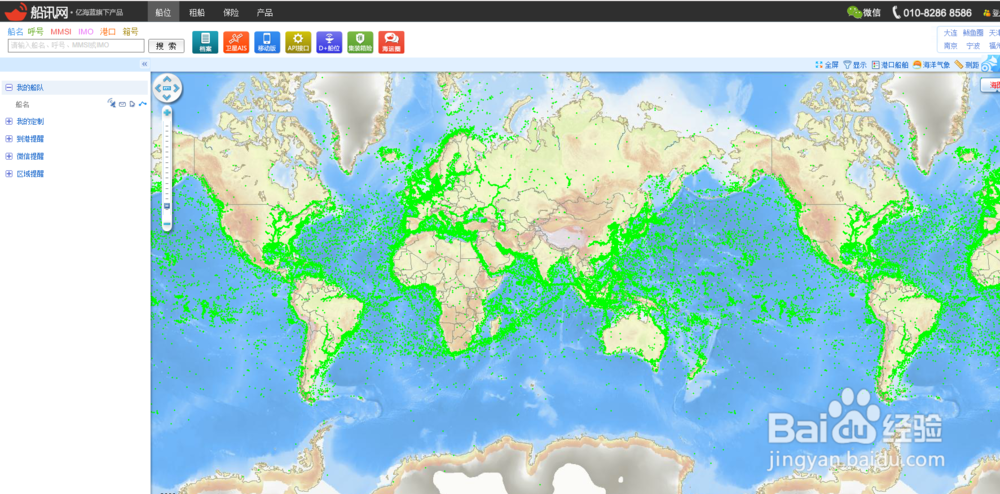
Task: Toggle 全屏 fullscreen mode
Action: pos(827,64)
